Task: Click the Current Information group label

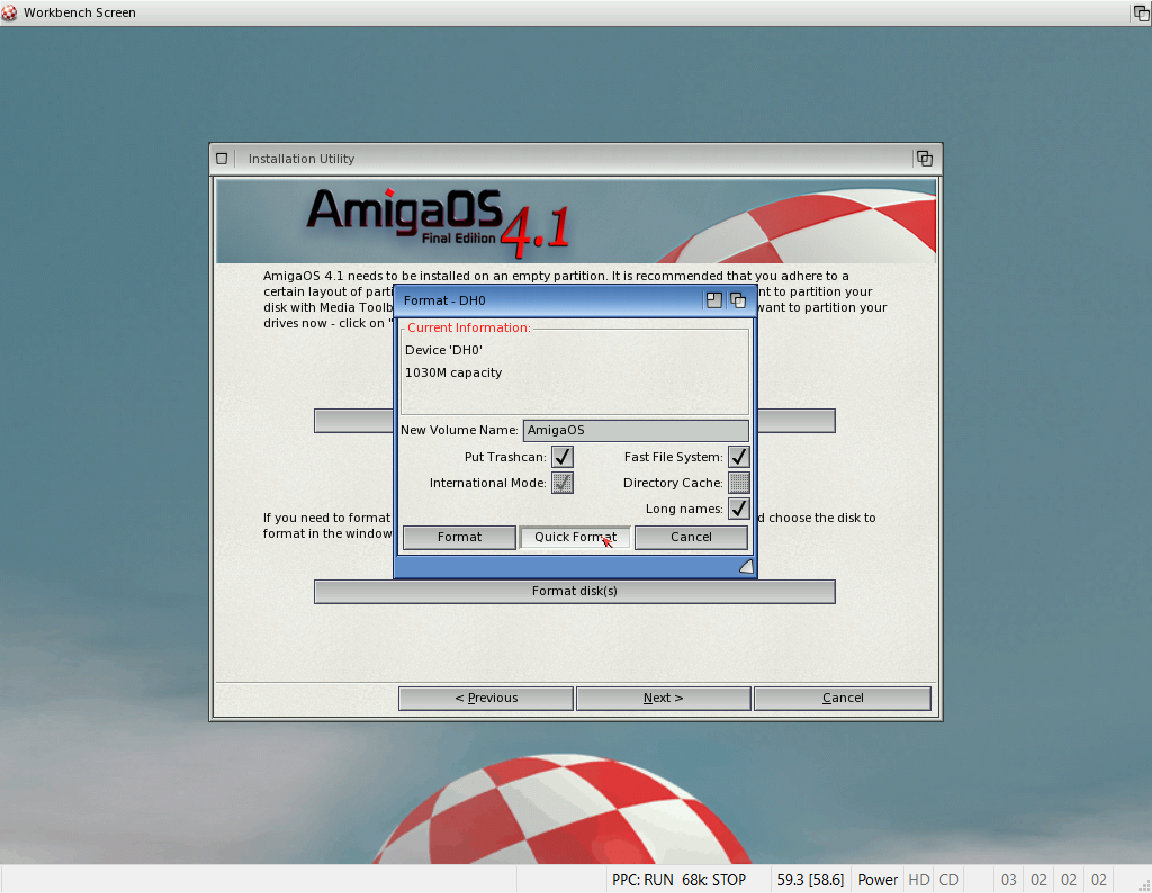Action: (x=468, y=328)
